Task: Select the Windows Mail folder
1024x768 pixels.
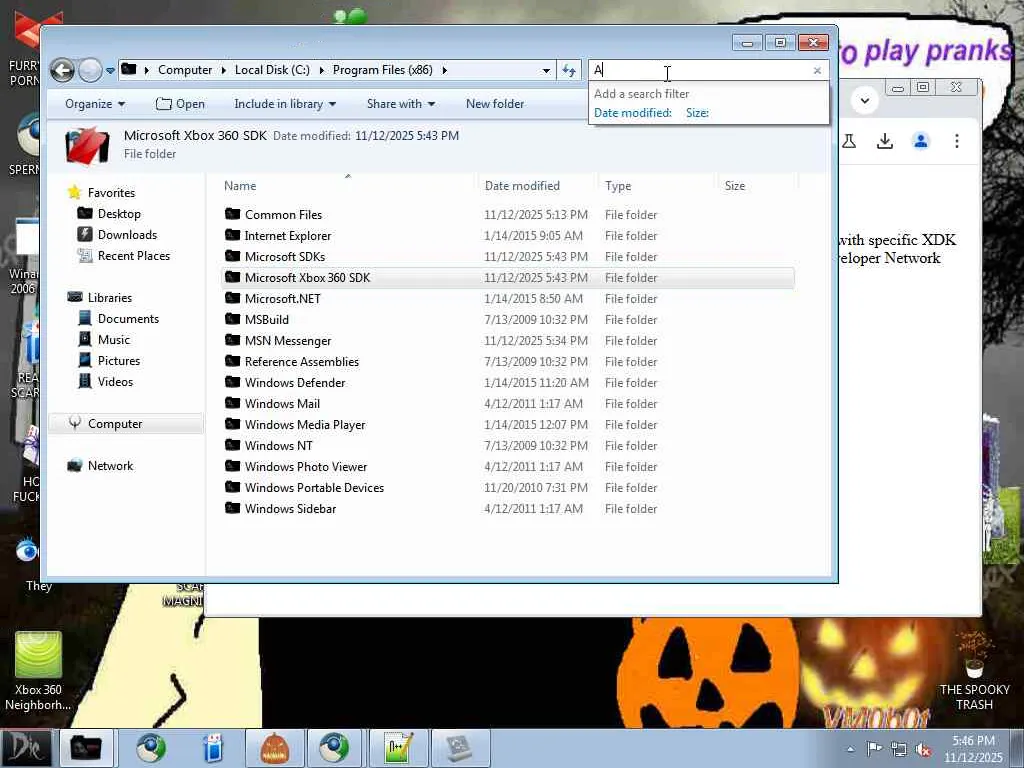Action: 282,404
